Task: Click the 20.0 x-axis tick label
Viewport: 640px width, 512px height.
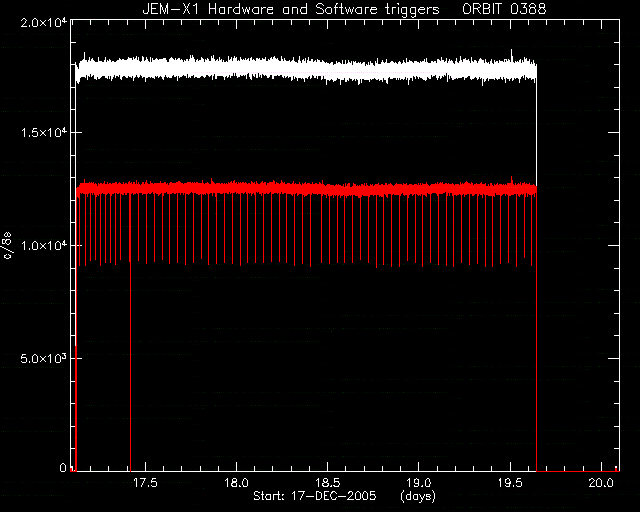Action: pyautogui.click(x=601, y=483)
